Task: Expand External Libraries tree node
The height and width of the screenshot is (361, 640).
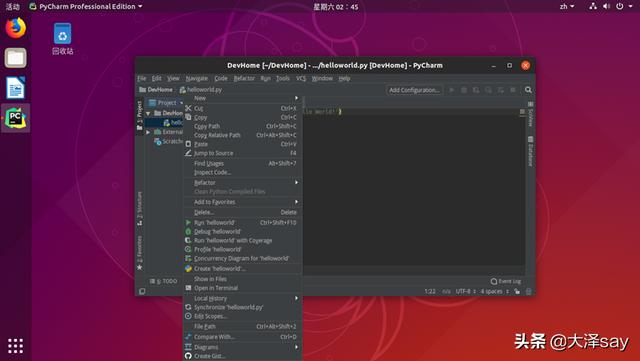Action: (x=149, y=132)
